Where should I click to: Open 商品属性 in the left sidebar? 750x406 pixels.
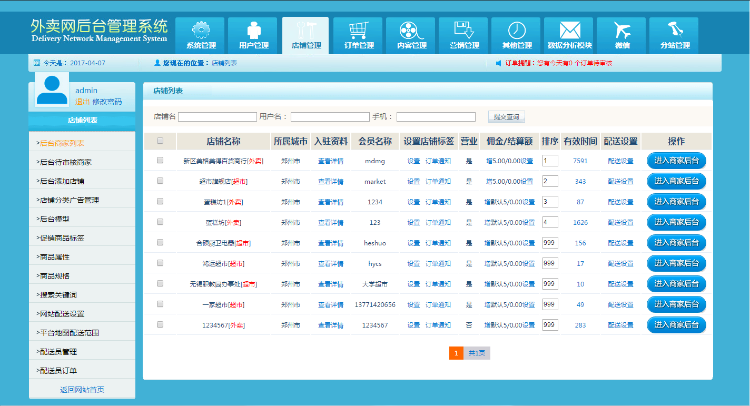[x=53, y=257]
